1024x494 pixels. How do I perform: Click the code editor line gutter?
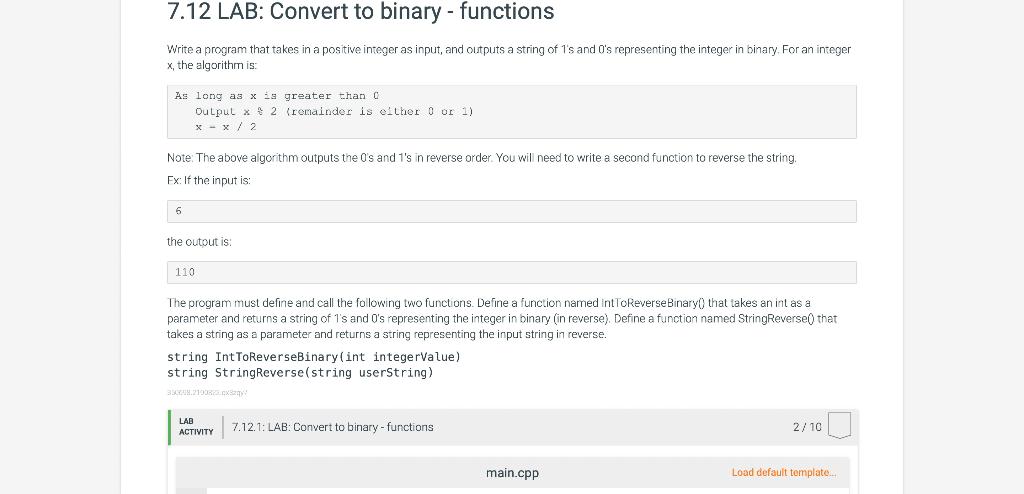191,491
